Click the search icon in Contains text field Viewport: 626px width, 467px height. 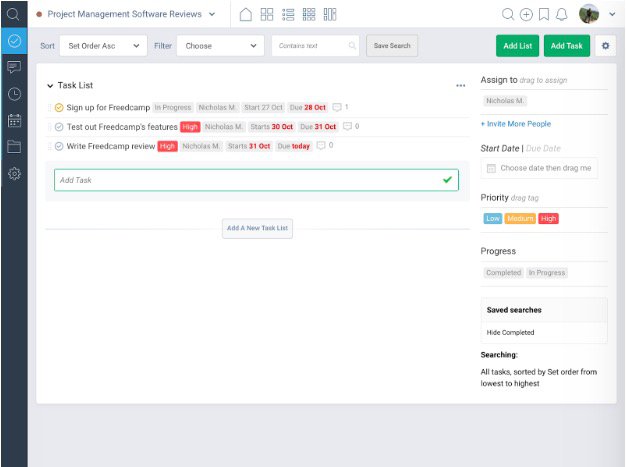(352, 46)
